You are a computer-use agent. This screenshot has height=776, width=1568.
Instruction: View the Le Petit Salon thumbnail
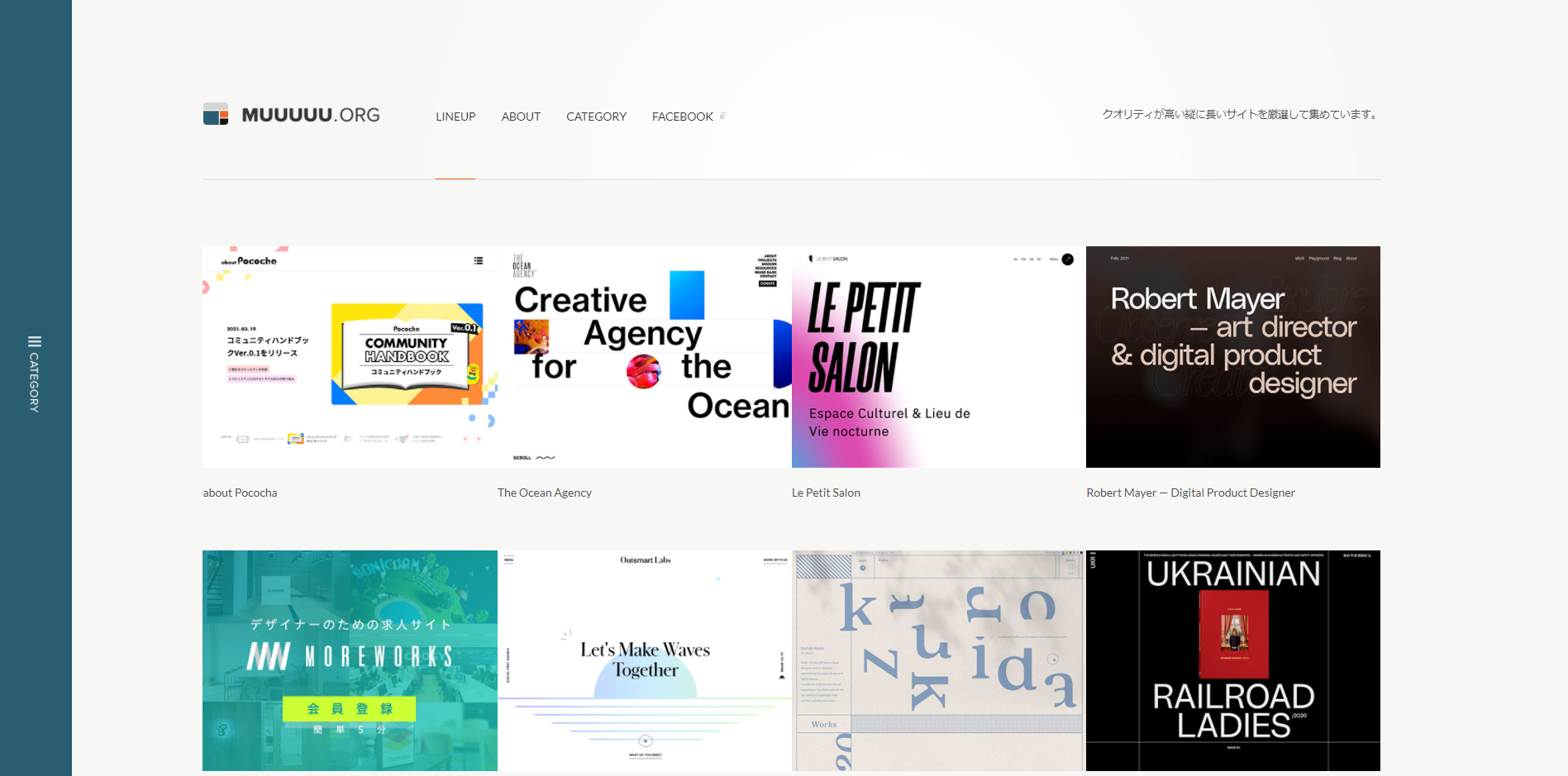tap(939, 357)
